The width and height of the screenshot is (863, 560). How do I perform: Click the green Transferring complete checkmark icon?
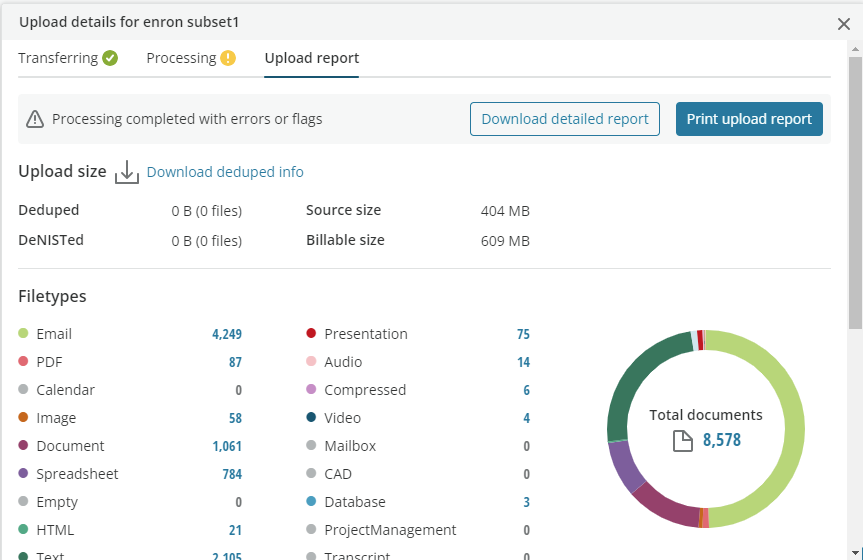pyautogui.click(x=110, y=58)
